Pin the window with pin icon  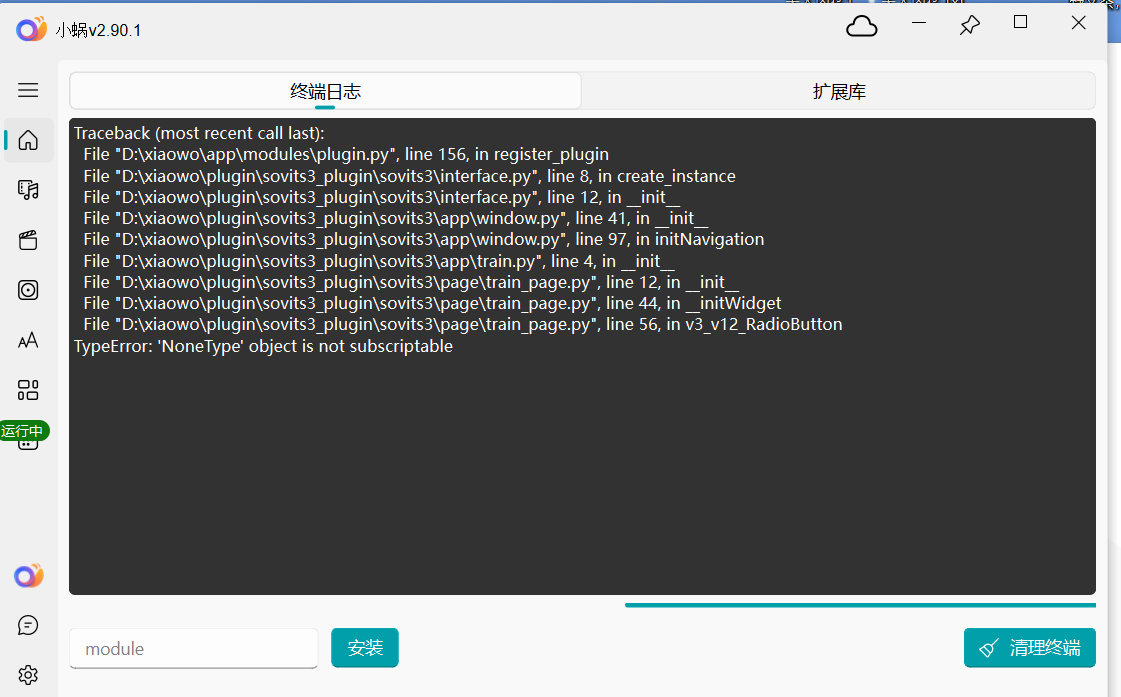969,25
